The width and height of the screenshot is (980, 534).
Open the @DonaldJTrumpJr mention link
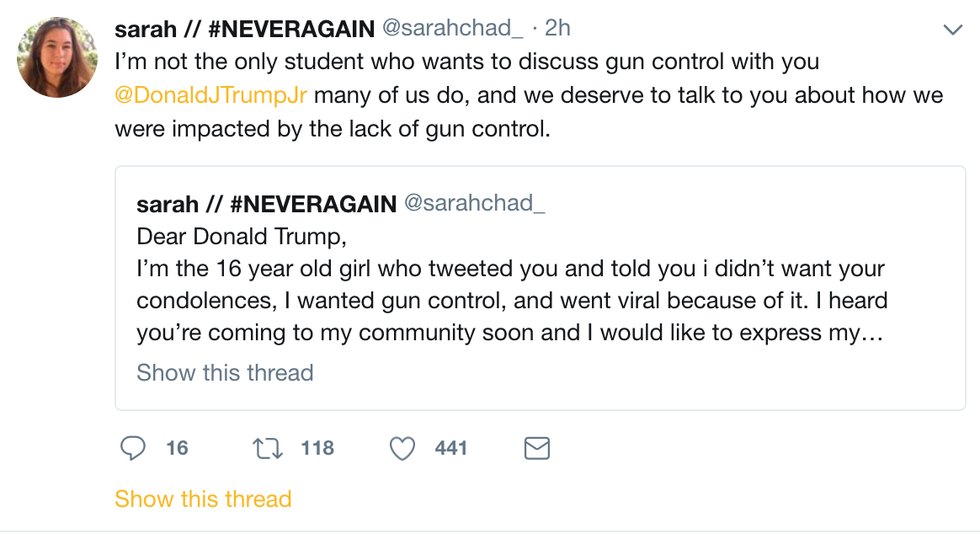[x=211, y=95]
